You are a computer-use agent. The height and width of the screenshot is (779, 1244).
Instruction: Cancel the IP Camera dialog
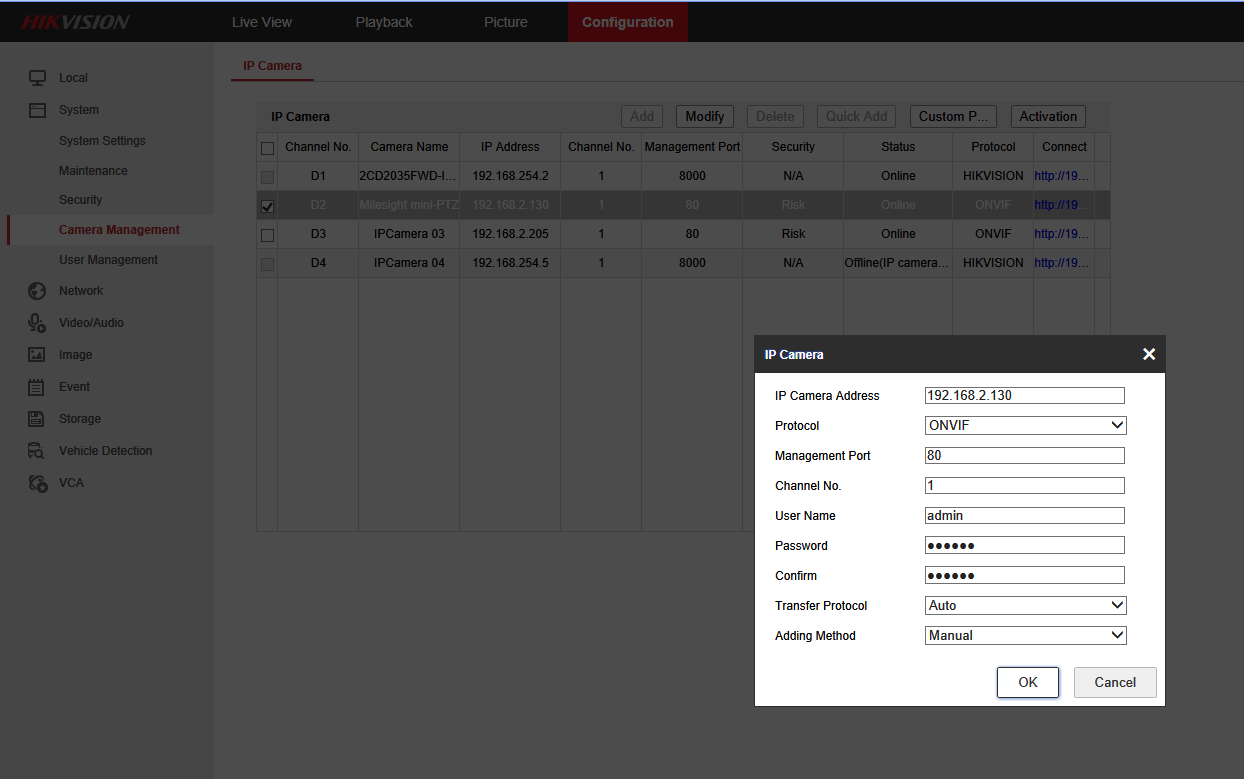click(x=1114, y=683)
